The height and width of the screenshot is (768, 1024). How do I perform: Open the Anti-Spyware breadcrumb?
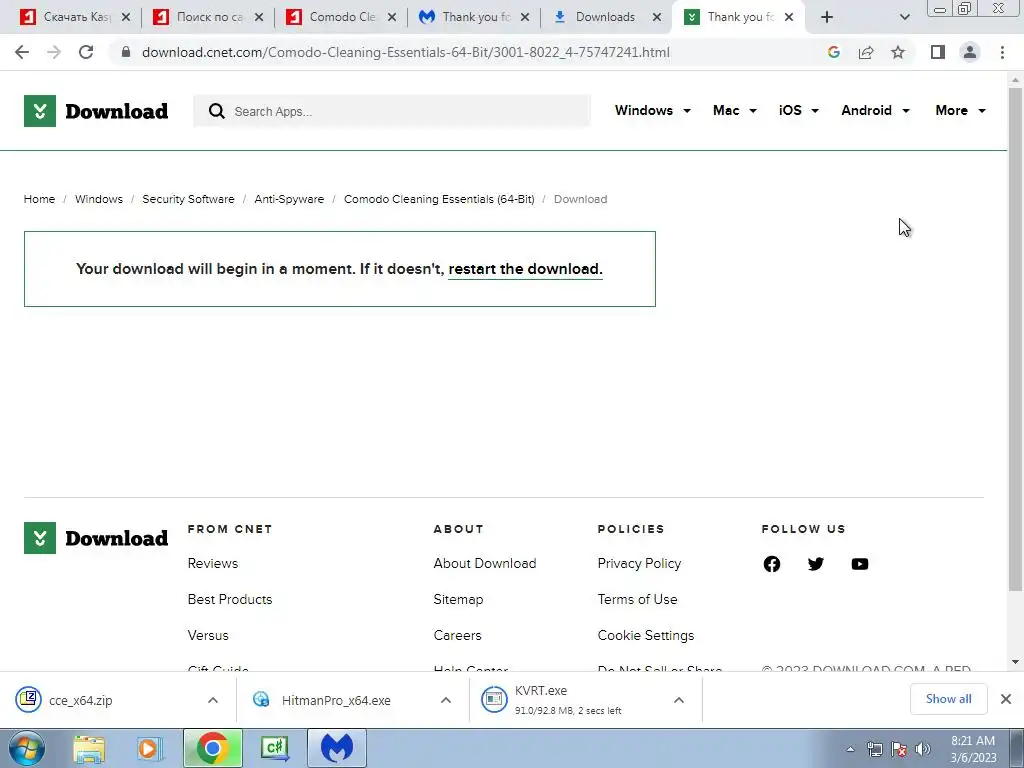point(289,199)
